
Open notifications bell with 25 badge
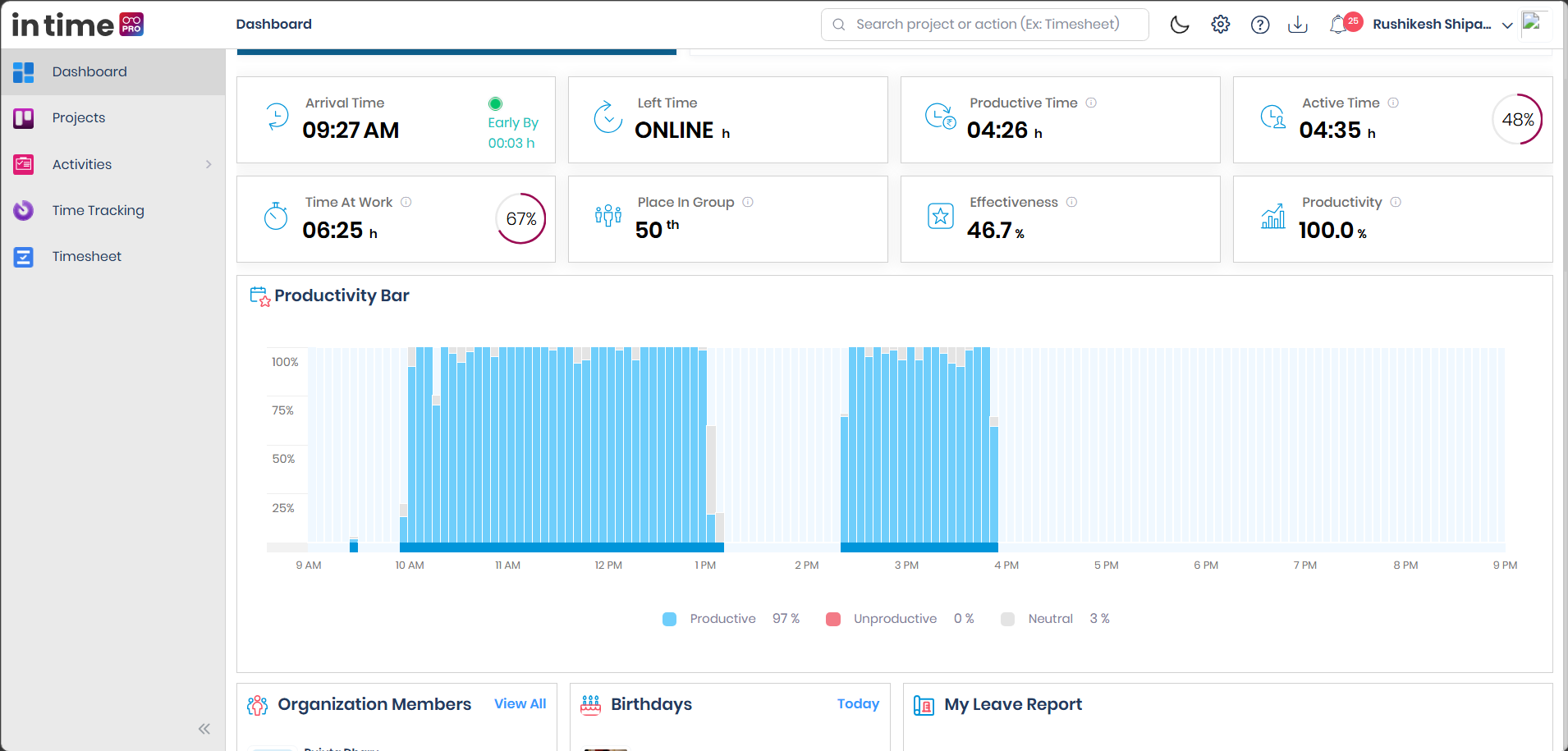(x=1345, y=23)
